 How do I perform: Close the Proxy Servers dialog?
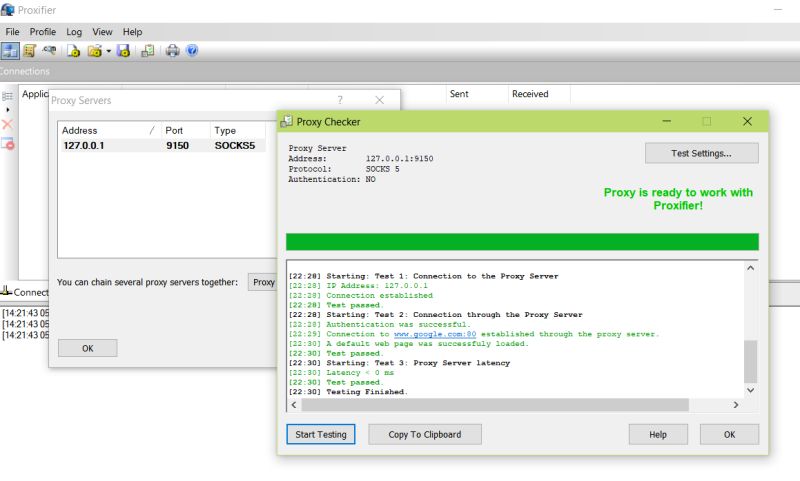coord(380,100)
